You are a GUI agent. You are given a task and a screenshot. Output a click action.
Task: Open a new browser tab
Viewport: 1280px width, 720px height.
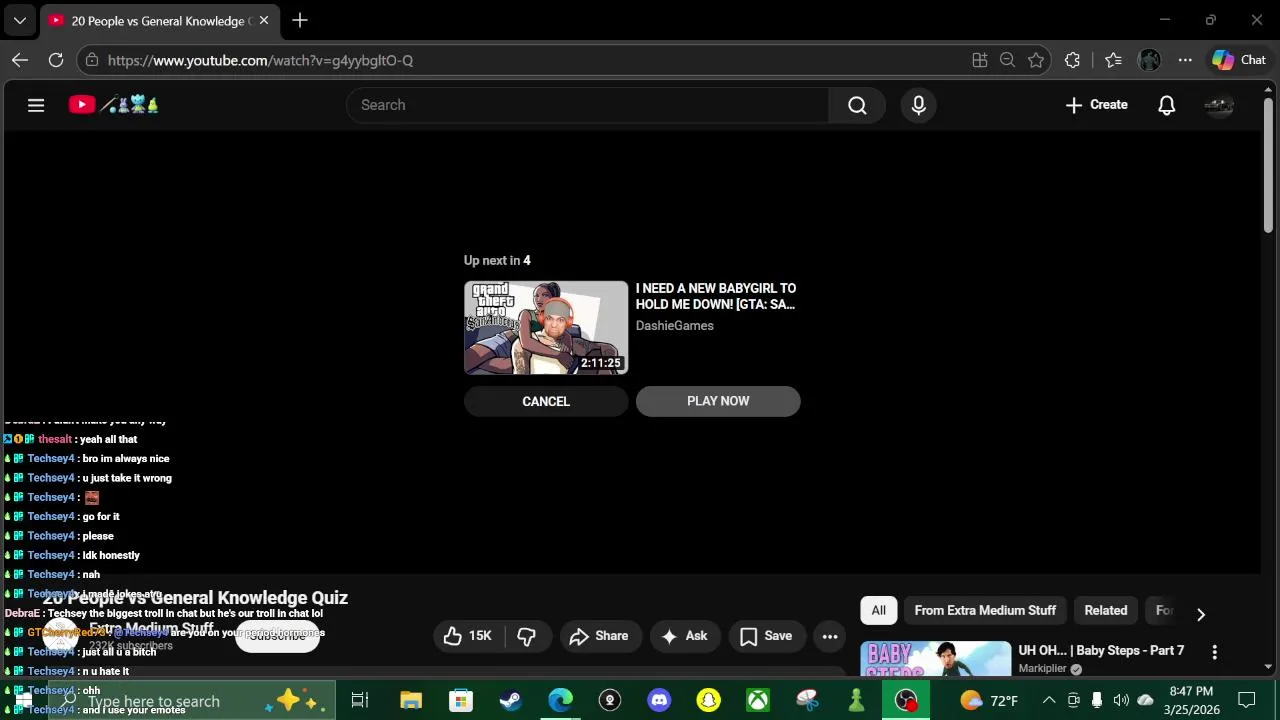(x=300, y=20)
